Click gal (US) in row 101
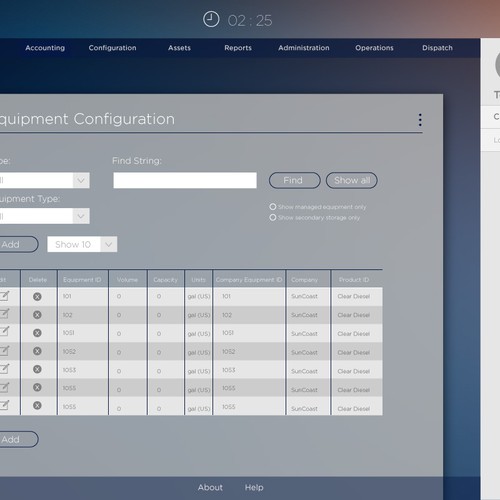500x500 pixels. pyautogui.click(x=199, y=296)
